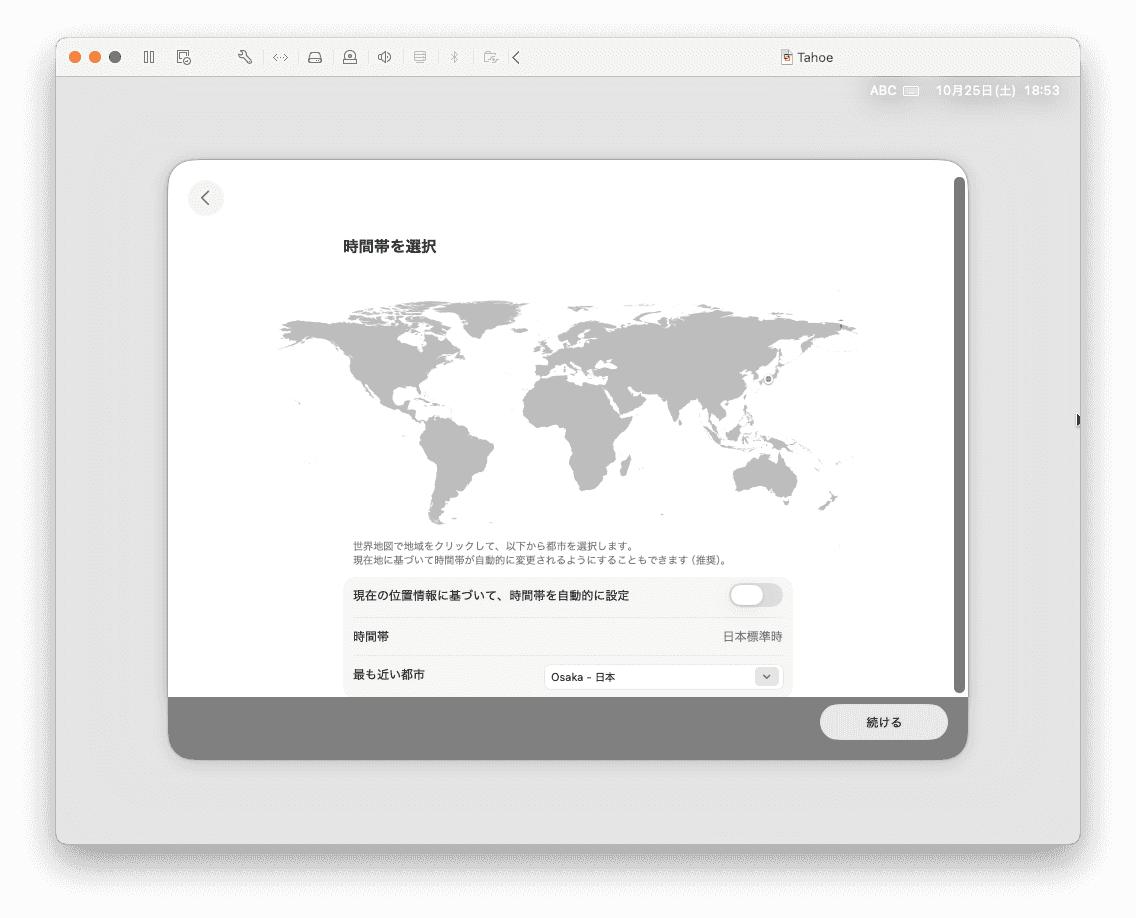Collapse the toolbar using the chevron

click(x=516, y=57)
